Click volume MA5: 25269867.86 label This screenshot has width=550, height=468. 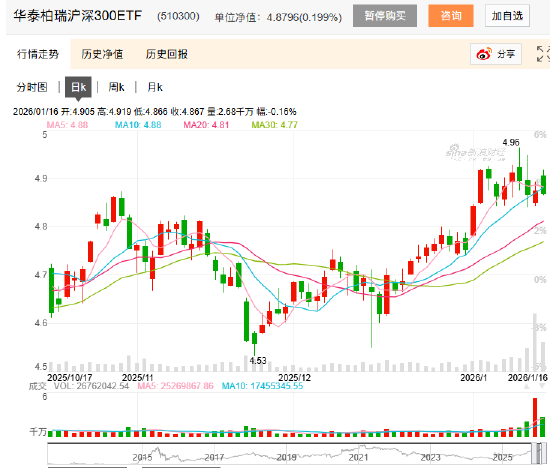click(x=175, y=386)
